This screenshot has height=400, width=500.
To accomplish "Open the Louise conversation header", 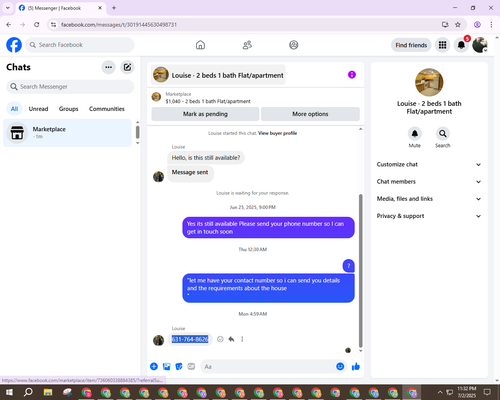I will click(218, 75).
